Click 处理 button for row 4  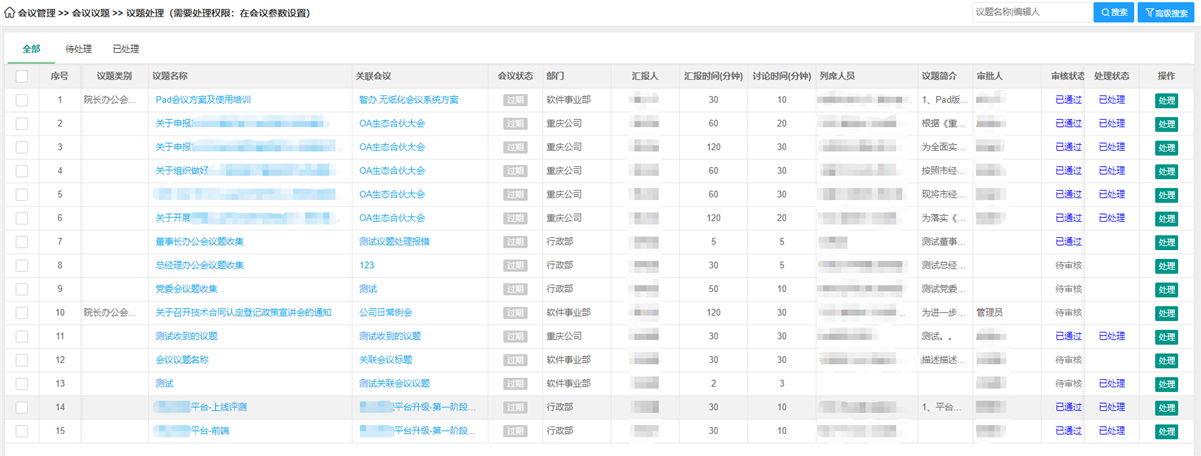point(1166,171)
